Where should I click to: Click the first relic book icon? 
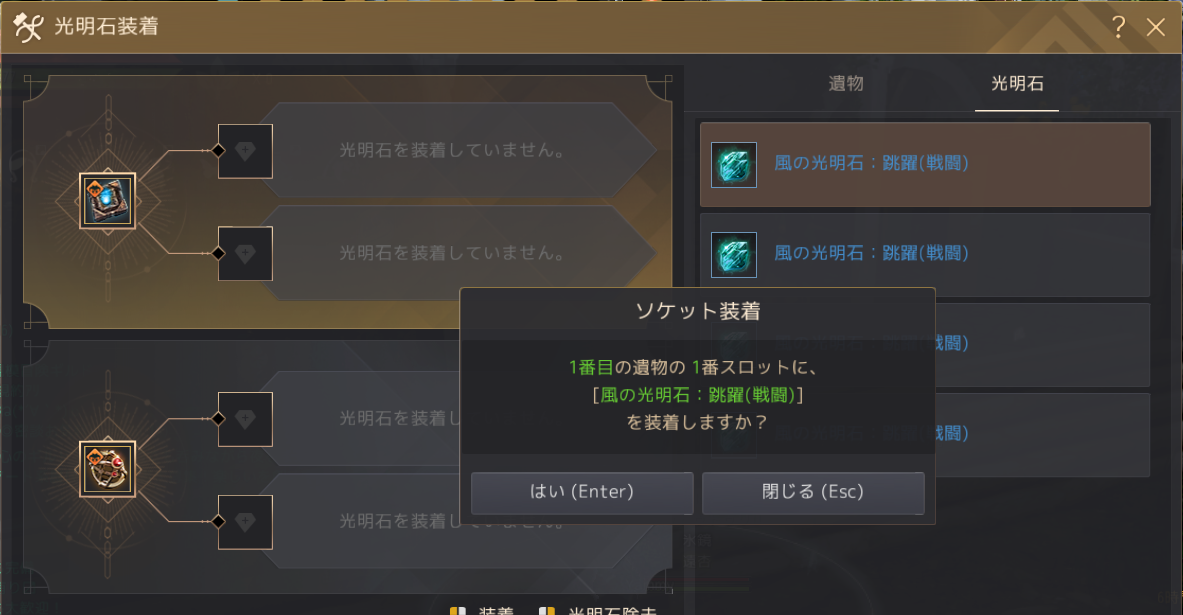108,201
